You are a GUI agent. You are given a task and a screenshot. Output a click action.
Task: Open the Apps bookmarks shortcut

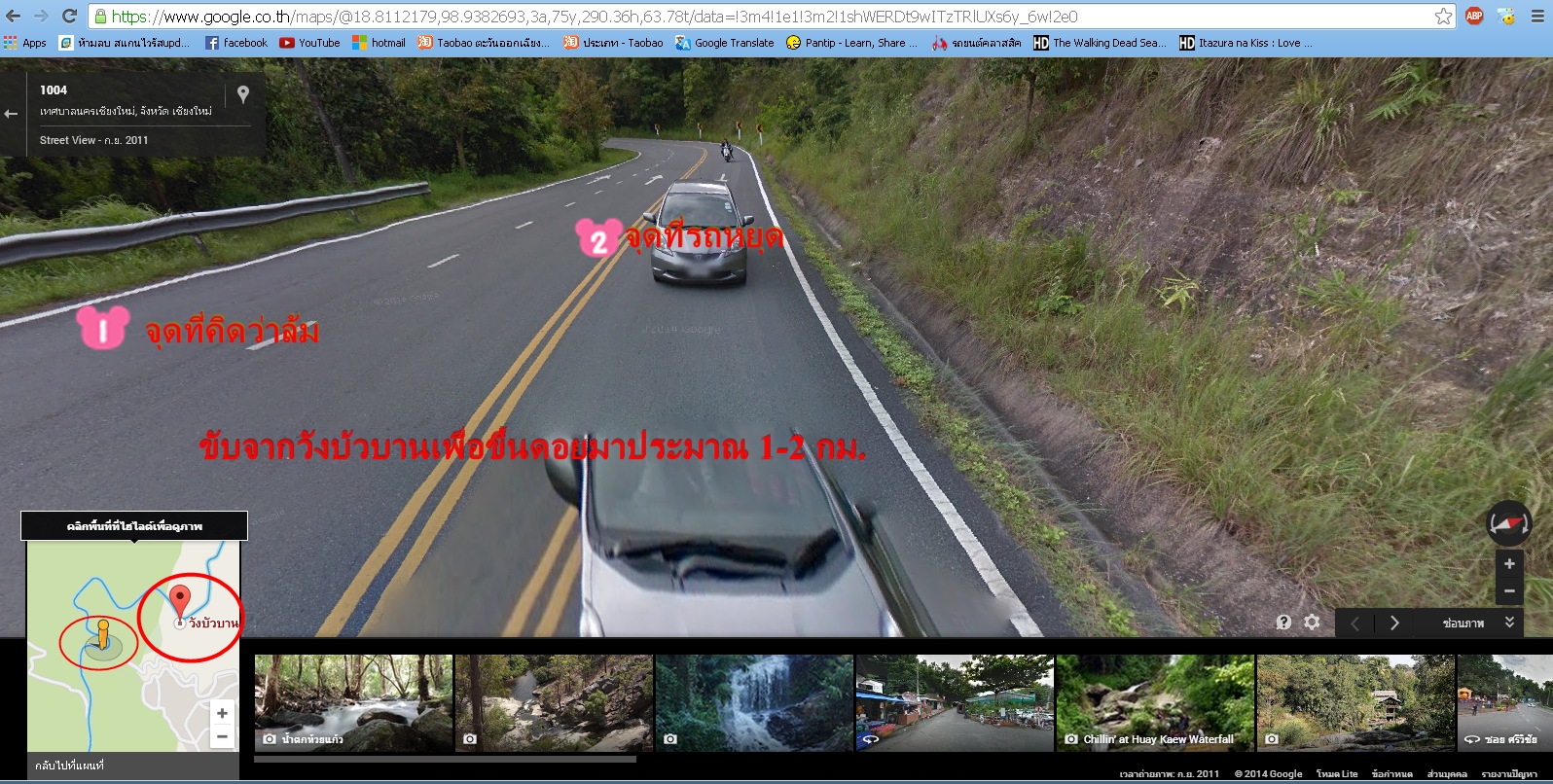pyautogui.click(x=25, y=43)
